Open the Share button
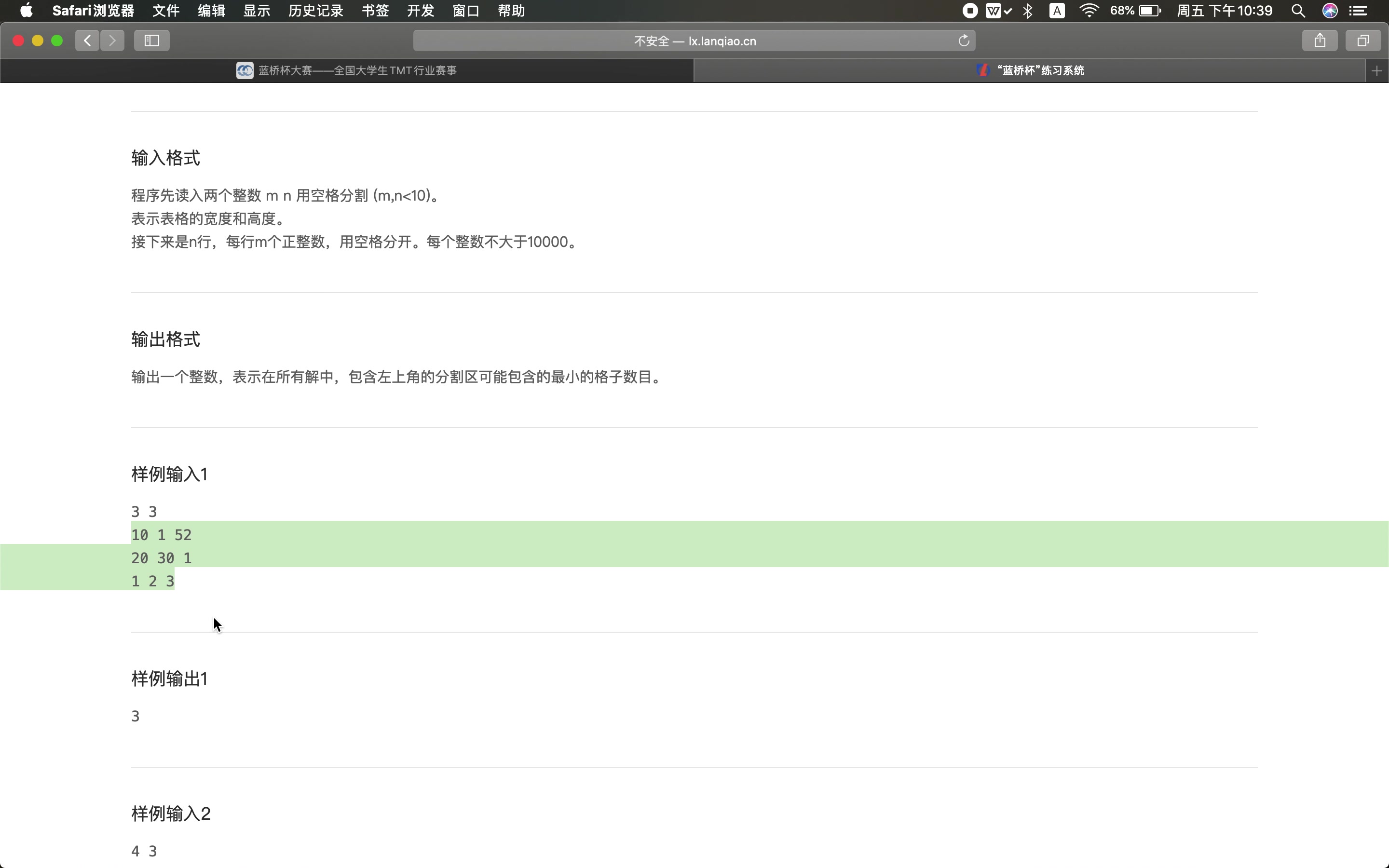Viewport: 1389px width, 868px height. (1320, 40)
